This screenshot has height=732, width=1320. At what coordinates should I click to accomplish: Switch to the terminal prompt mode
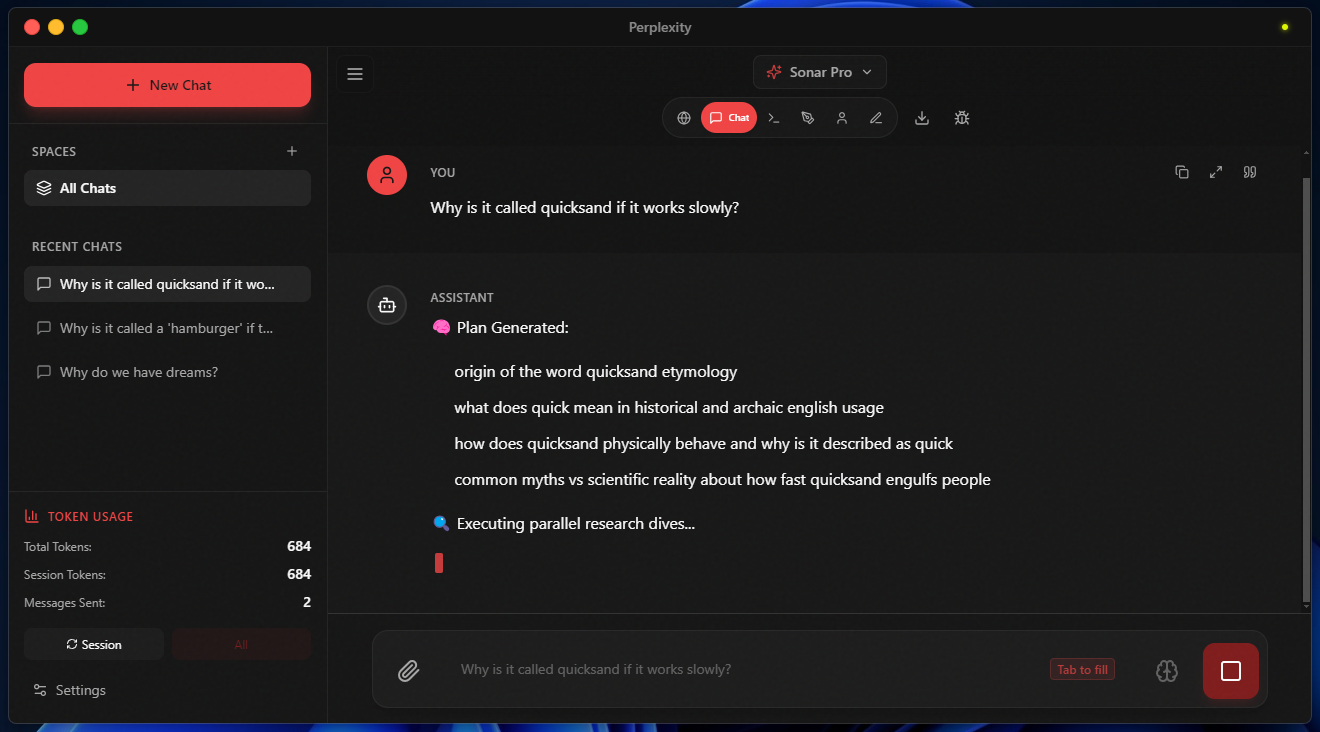(x=774, y=118)
